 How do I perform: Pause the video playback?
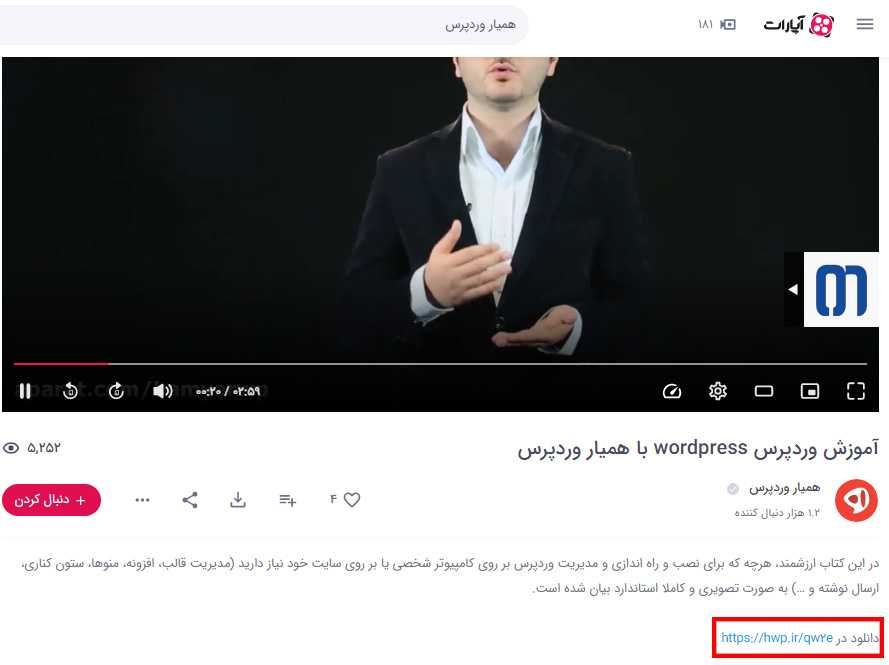[25, 391]
